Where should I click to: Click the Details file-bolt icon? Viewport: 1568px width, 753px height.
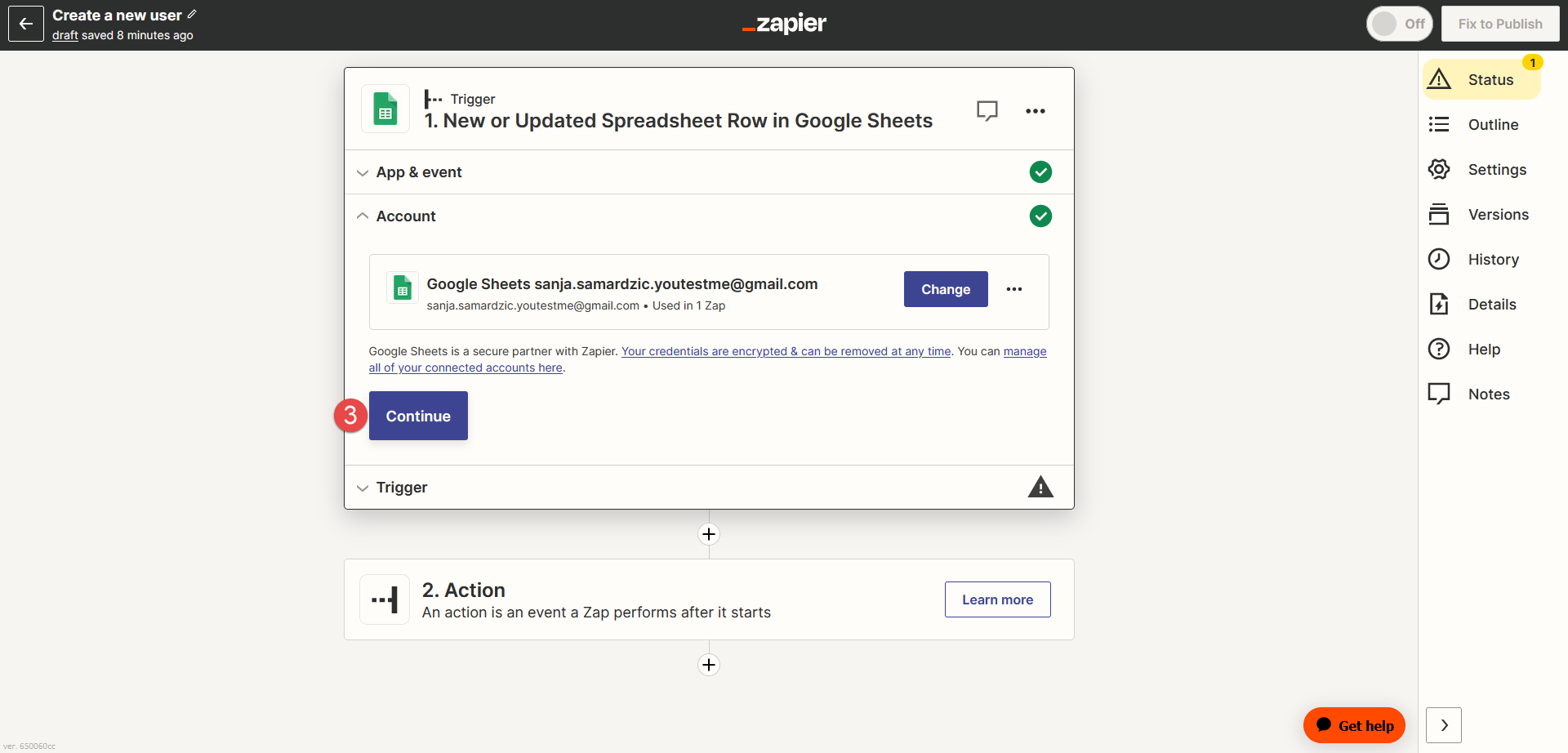[x=1439, y=304]
